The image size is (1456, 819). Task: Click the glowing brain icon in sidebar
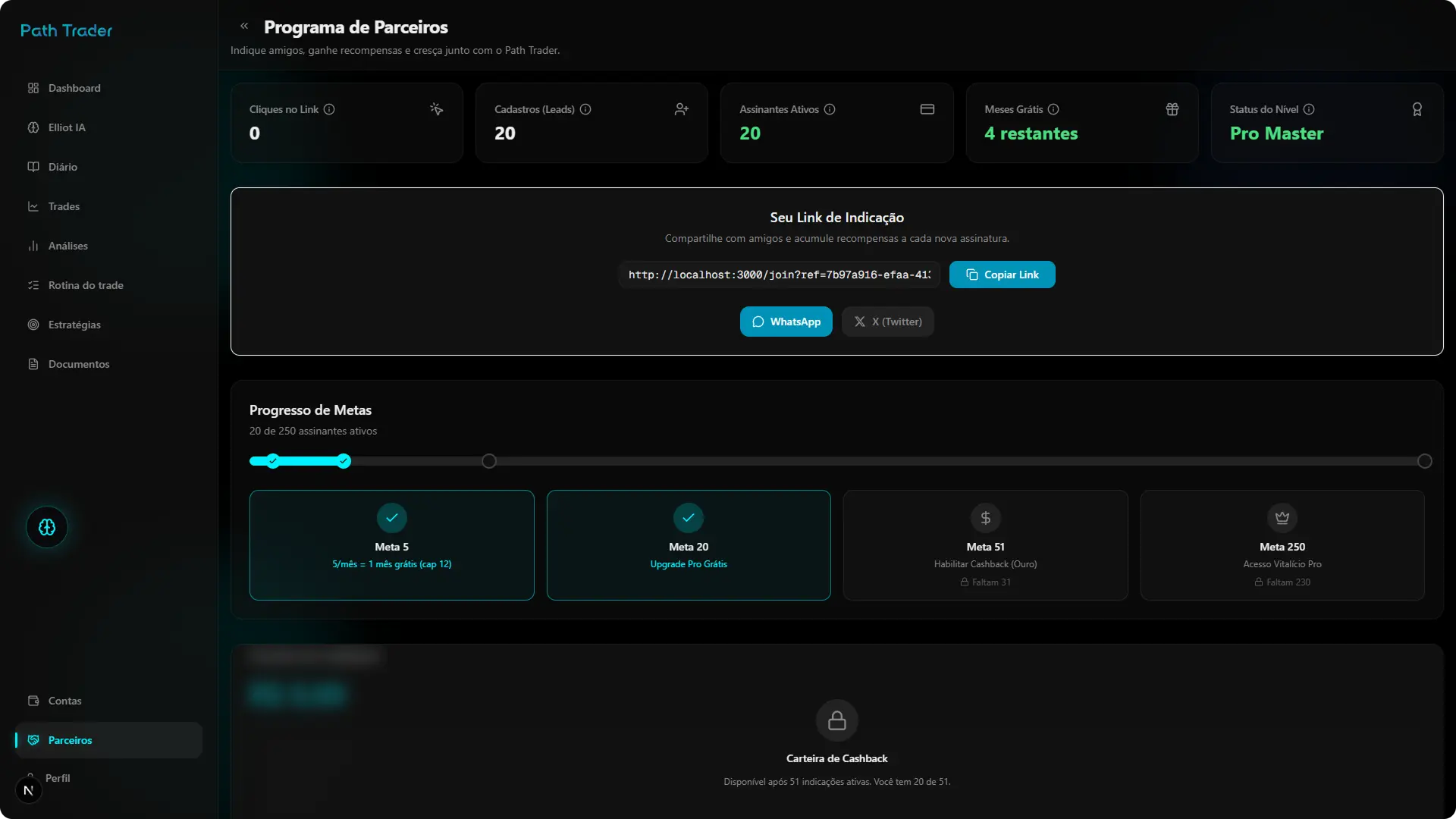[46, 526]
